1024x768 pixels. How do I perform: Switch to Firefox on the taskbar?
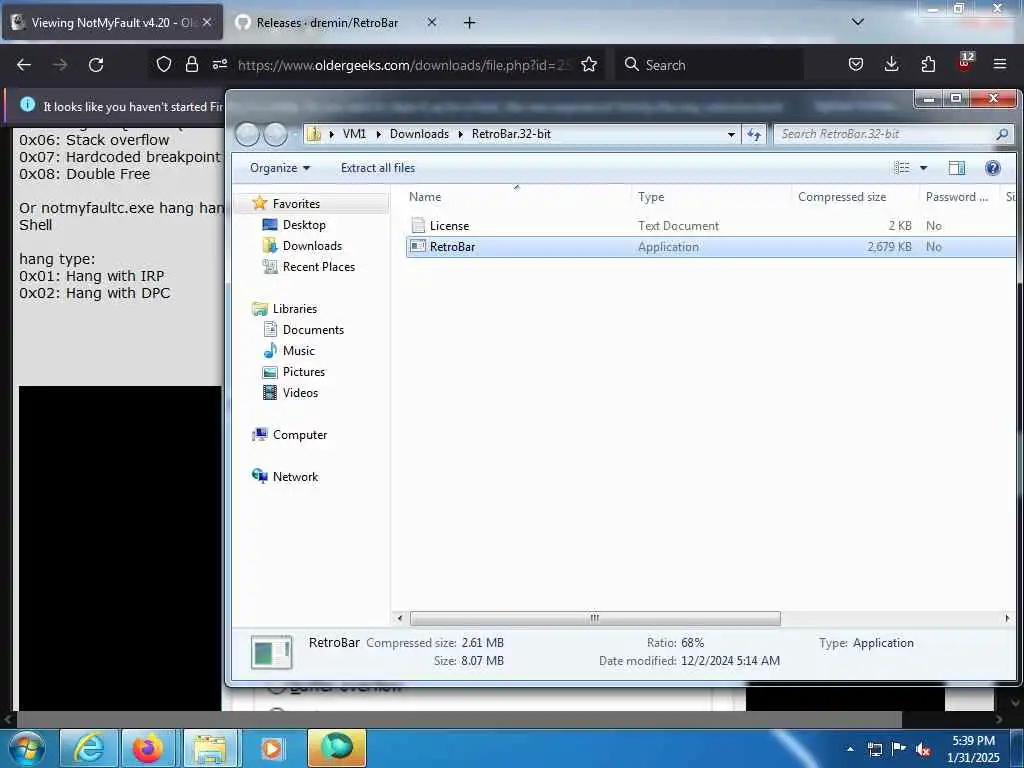pyautogui.click(x=148, y=748)
